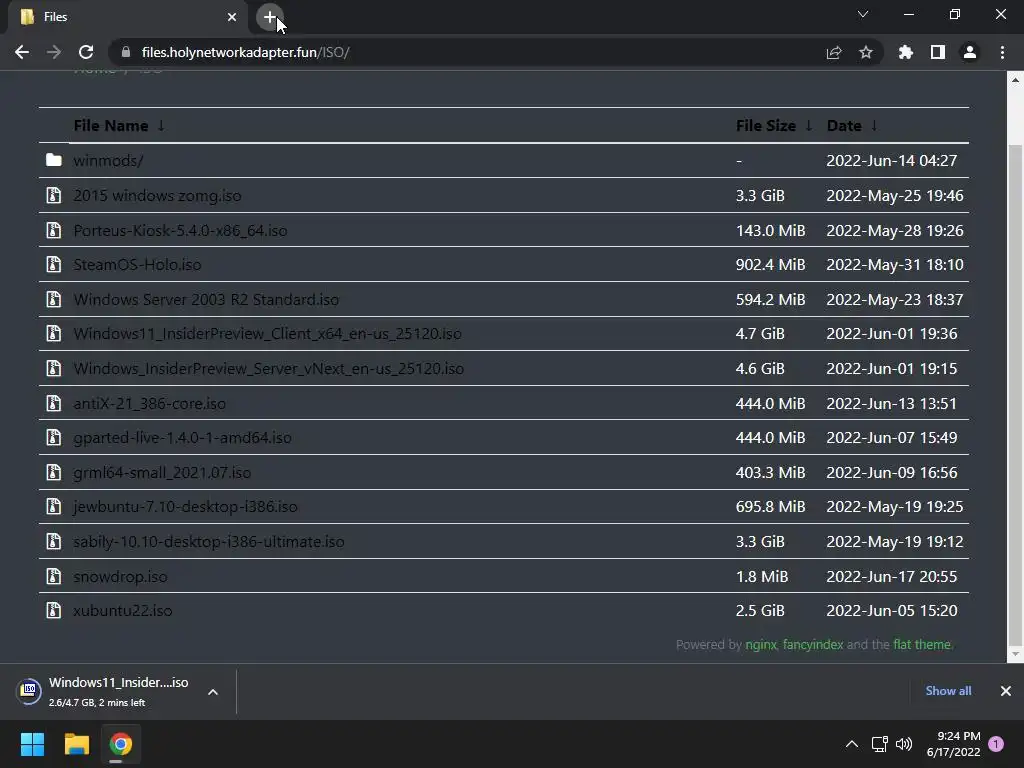Download Windows Server 2003 R2 Standard.iso

click(x=206, y=300)
